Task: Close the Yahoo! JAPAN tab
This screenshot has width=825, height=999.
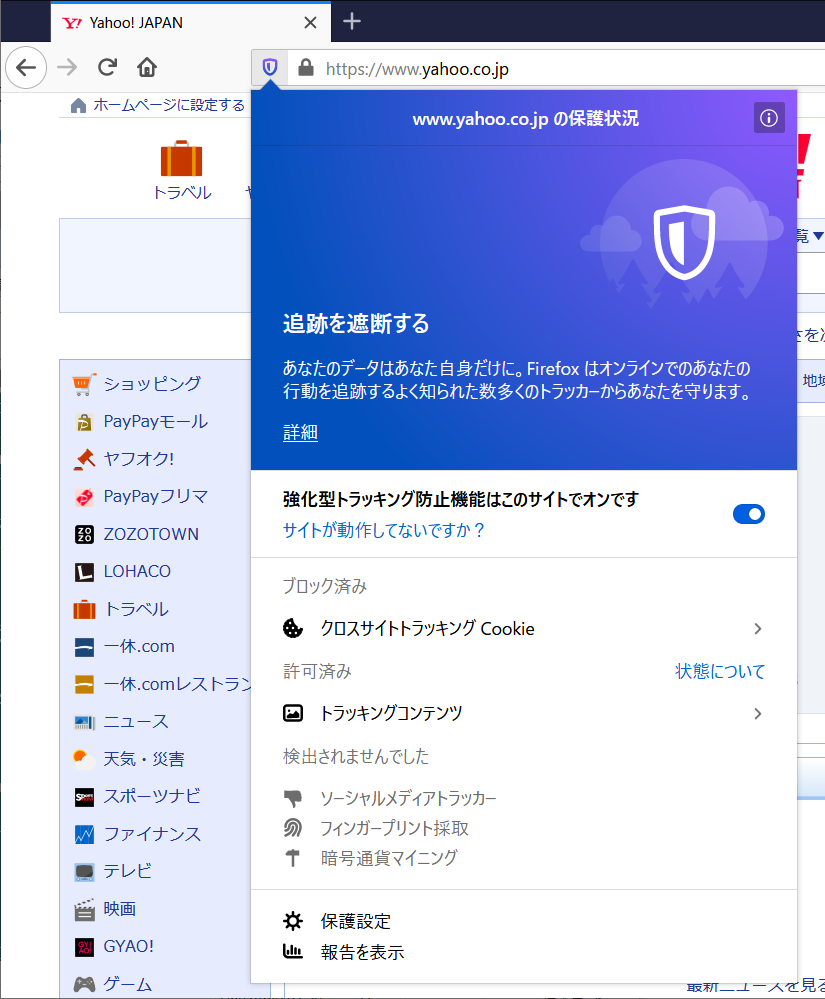Action: (x=310, y=23)
